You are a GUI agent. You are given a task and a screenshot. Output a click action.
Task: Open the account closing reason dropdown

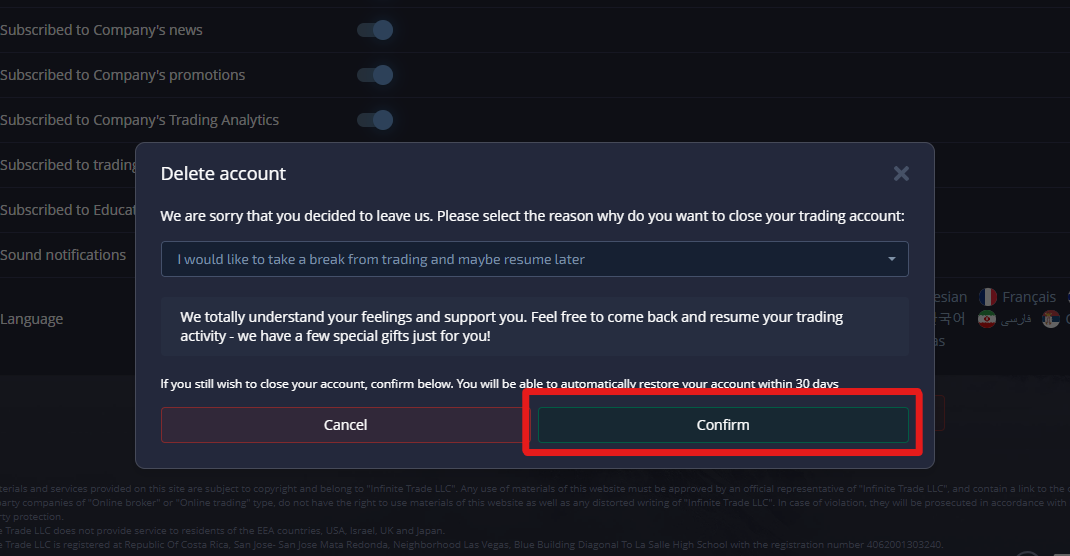534,259
